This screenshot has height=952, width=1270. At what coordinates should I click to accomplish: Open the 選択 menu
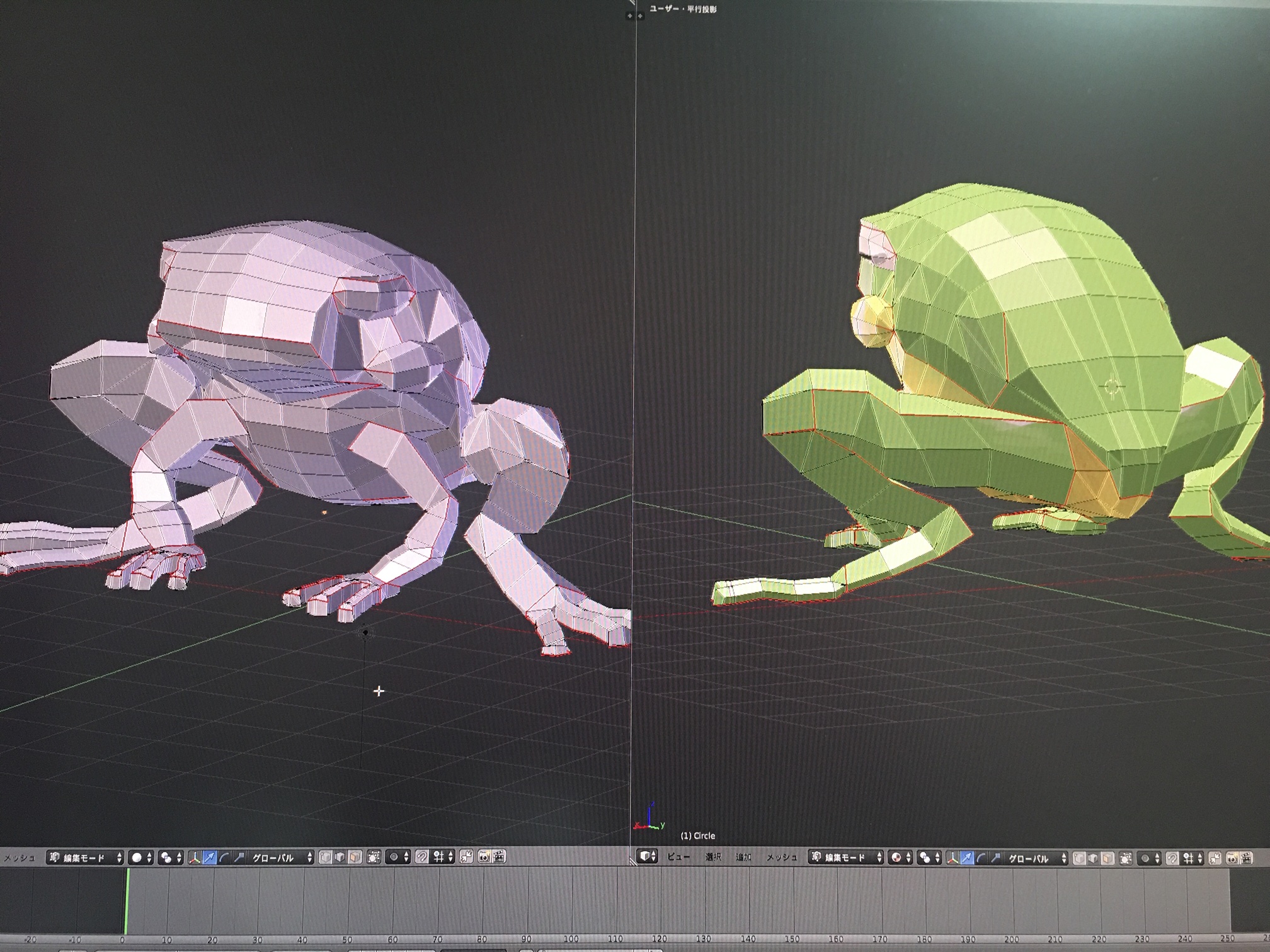[x=713, y=857]
